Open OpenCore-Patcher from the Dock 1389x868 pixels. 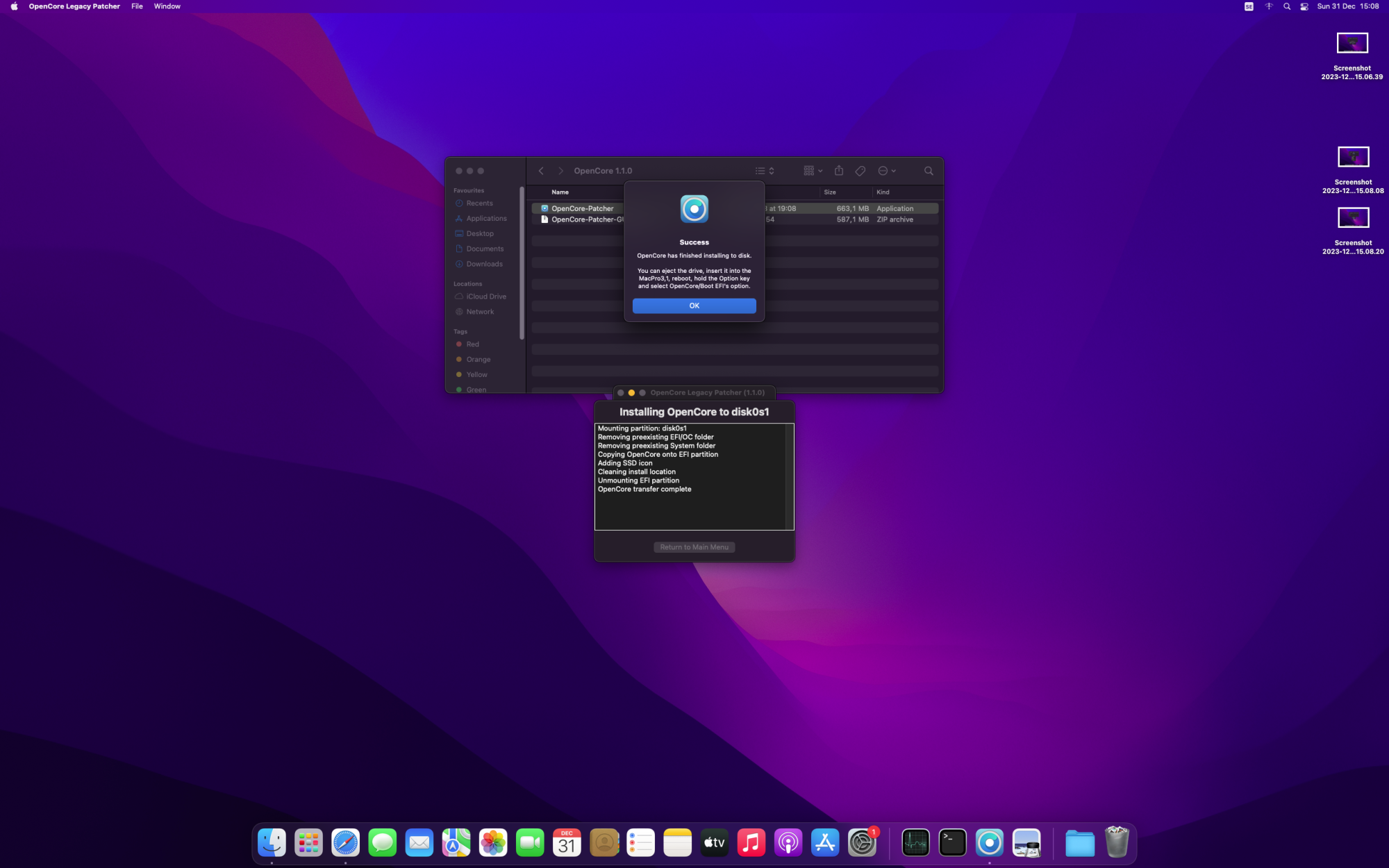click(990, 842)
